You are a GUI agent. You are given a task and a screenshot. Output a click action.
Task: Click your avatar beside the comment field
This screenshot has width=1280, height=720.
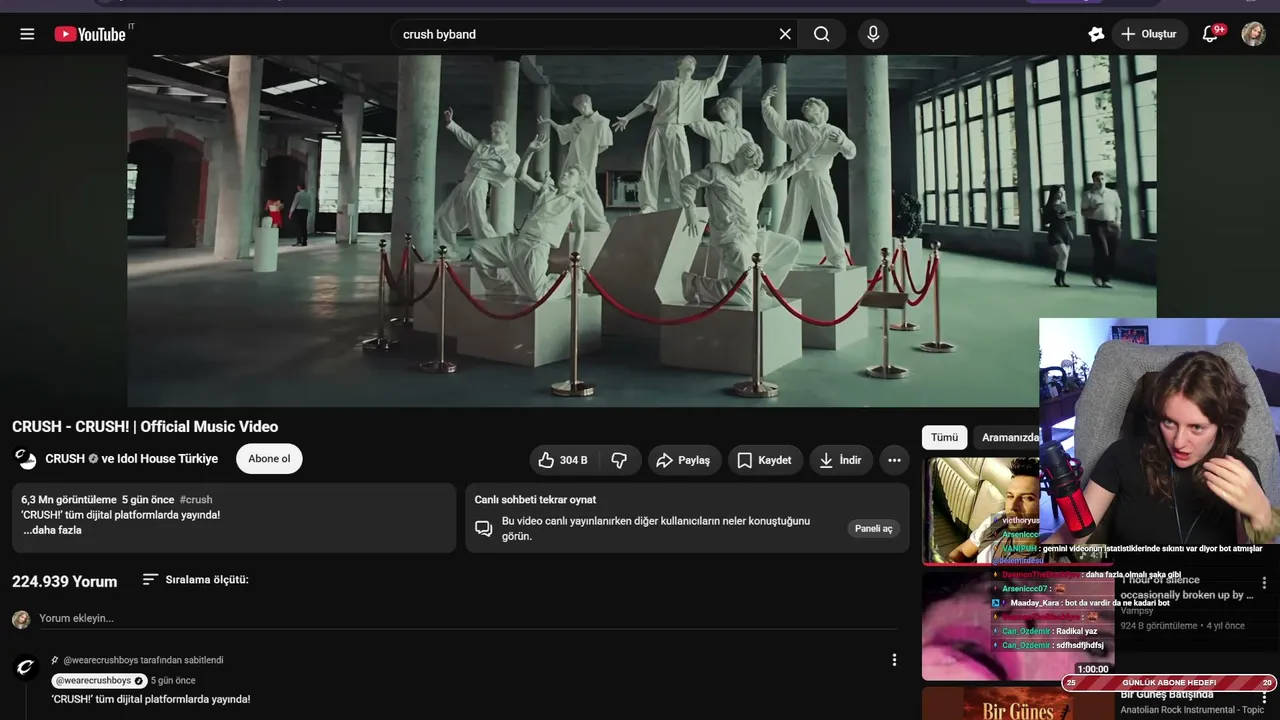pyautogui.click(x=21, y=619)
